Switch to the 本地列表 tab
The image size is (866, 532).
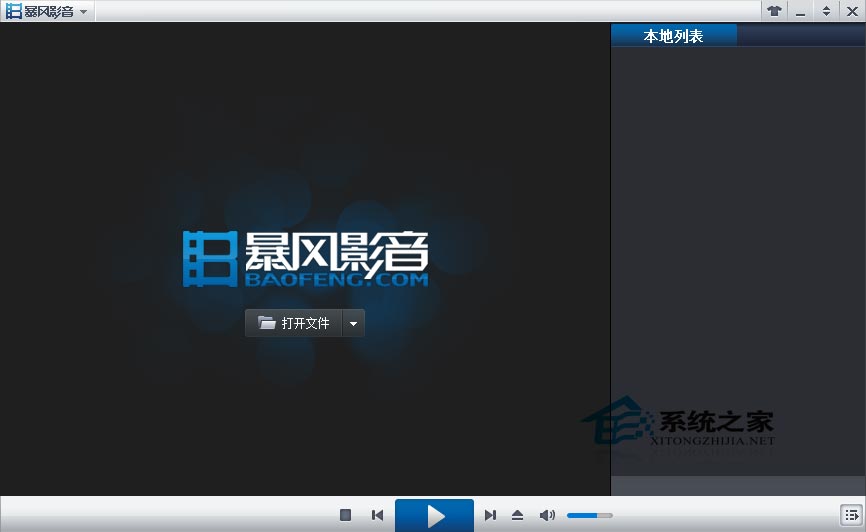click(674, 36)
